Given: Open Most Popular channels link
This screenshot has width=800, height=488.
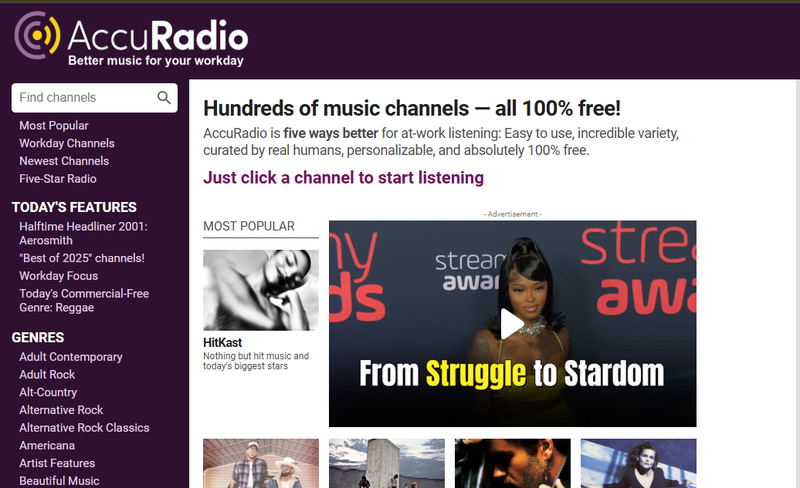Looking at the screenshot, I should click(x=54, y=126).
